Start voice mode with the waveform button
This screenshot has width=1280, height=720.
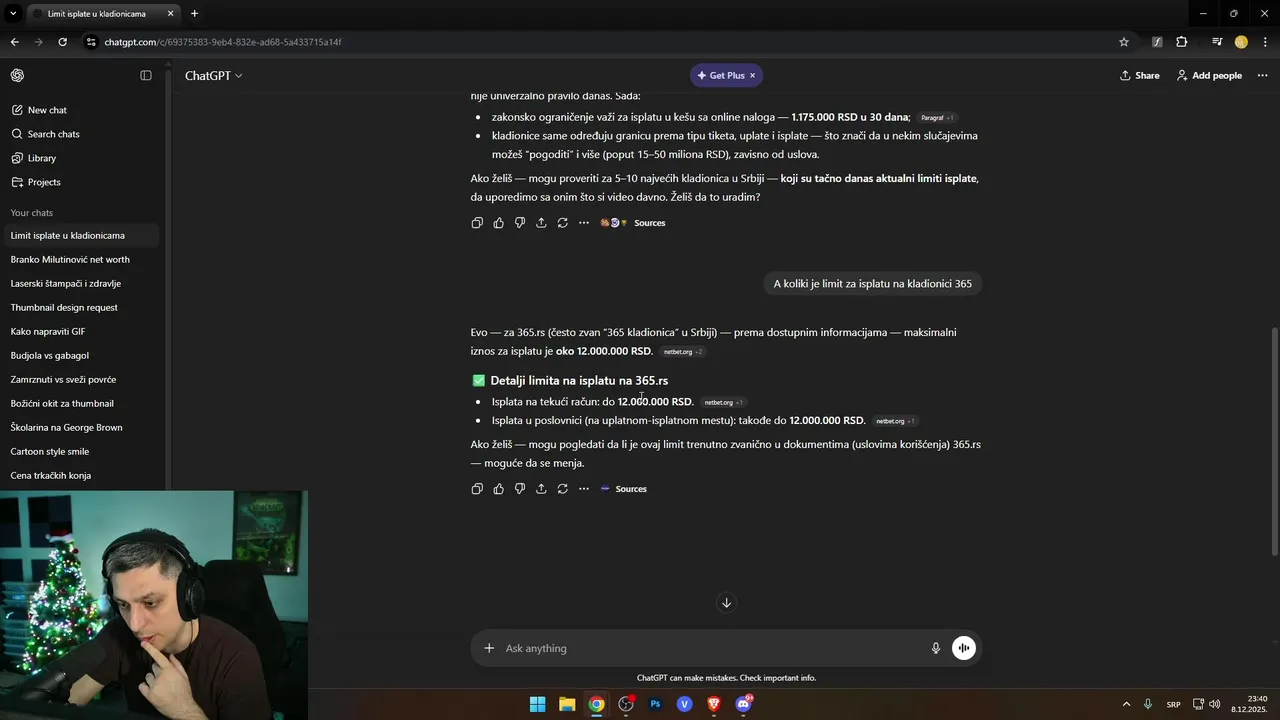[x=964, y=648]
